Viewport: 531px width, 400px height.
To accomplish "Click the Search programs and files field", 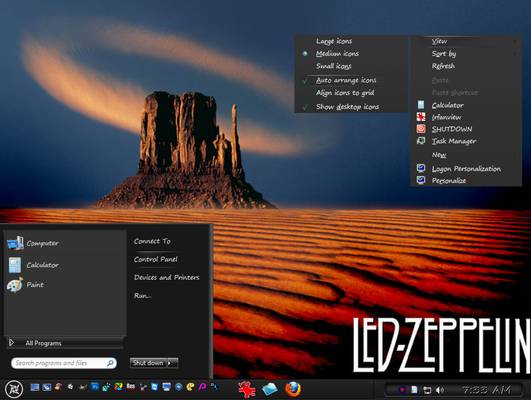I will (x=64, y=363).
